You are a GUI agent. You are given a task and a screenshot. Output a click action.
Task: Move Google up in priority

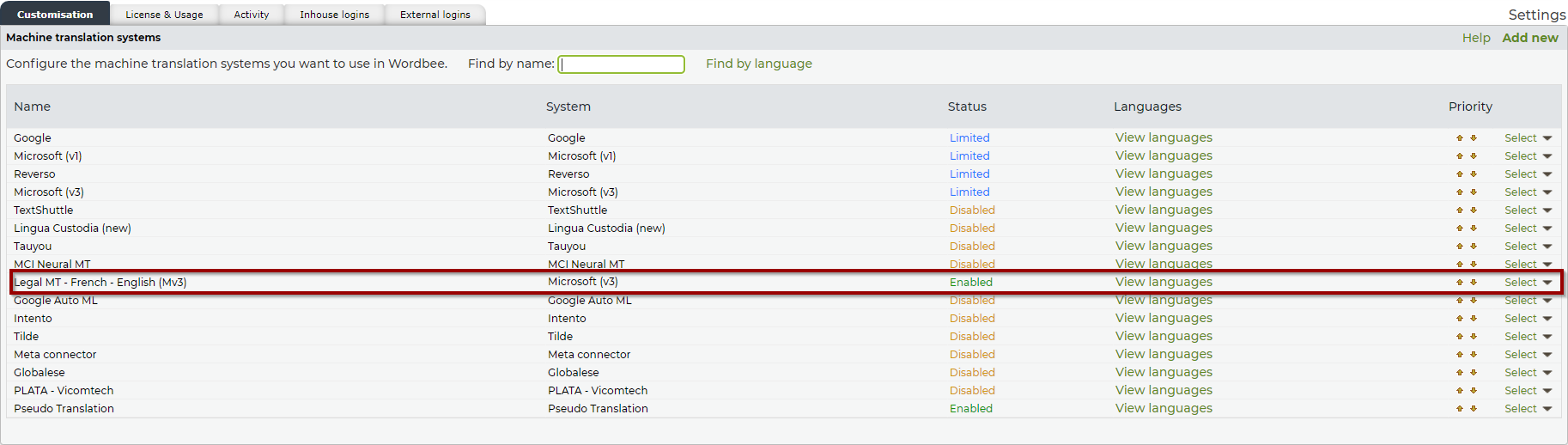tap(1459, 138)
